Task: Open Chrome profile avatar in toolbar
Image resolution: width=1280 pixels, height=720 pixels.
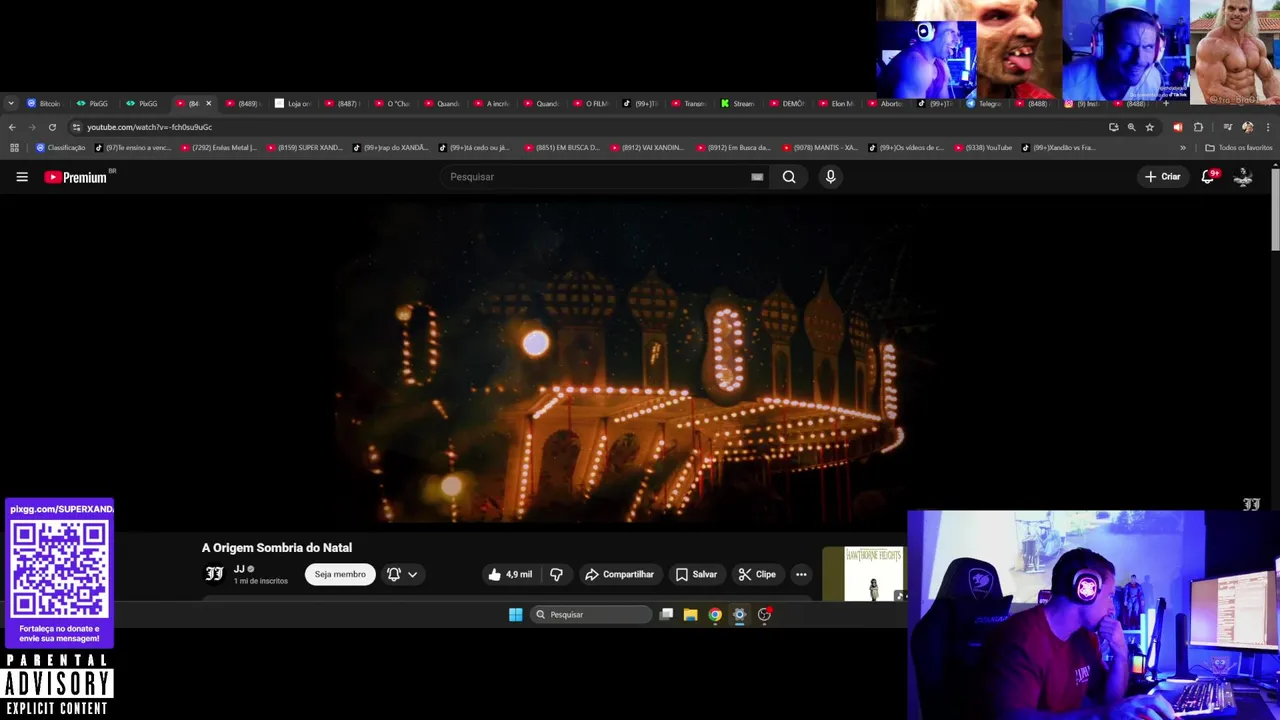Action: tap(1247, 127)
